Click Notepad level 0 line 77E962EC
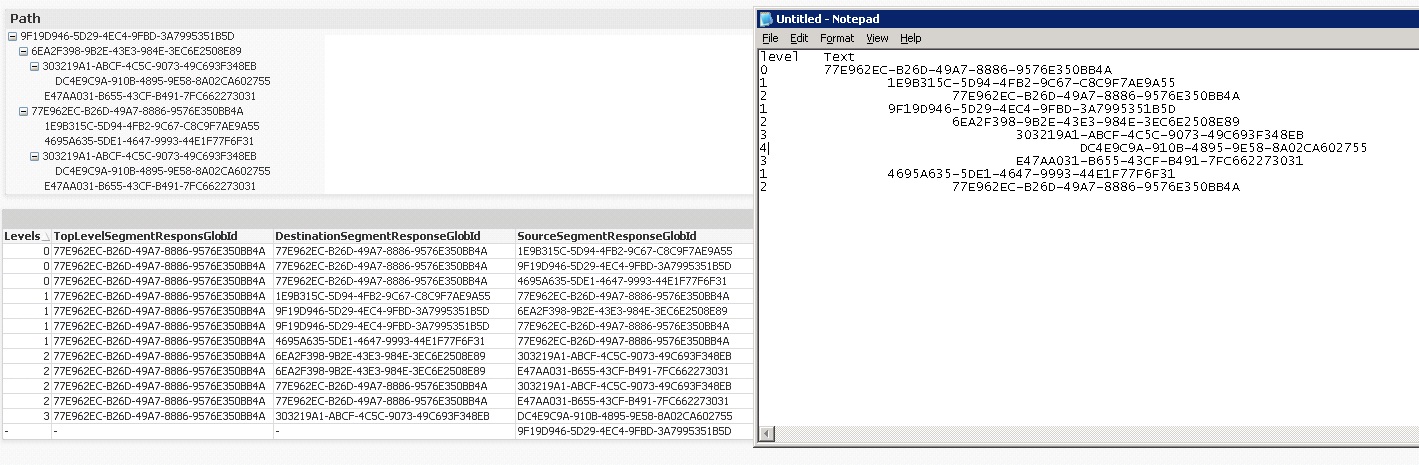The width and height of the screenshot is (1419, 465). click(967, 70)
